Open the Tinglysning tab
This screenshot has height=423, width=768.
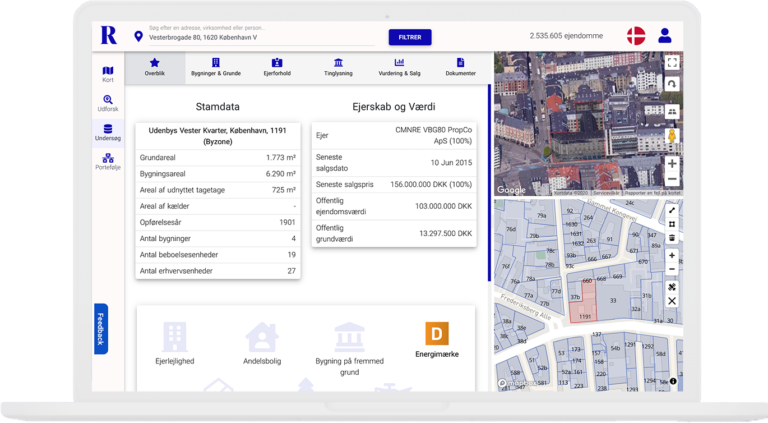[336, 67]
